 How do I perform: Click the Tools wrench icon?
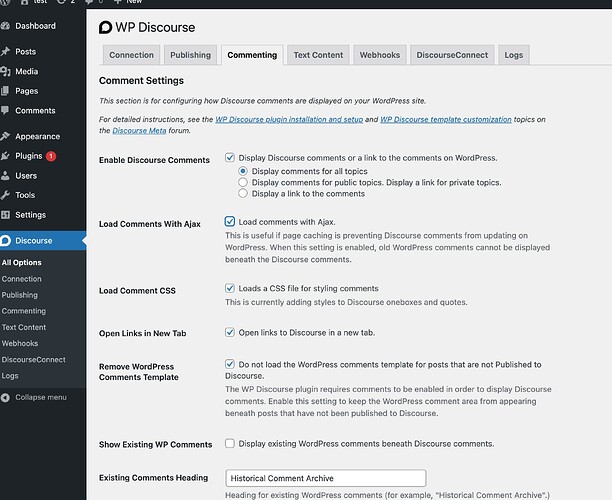pyautogui.click(x=5, y=195)
